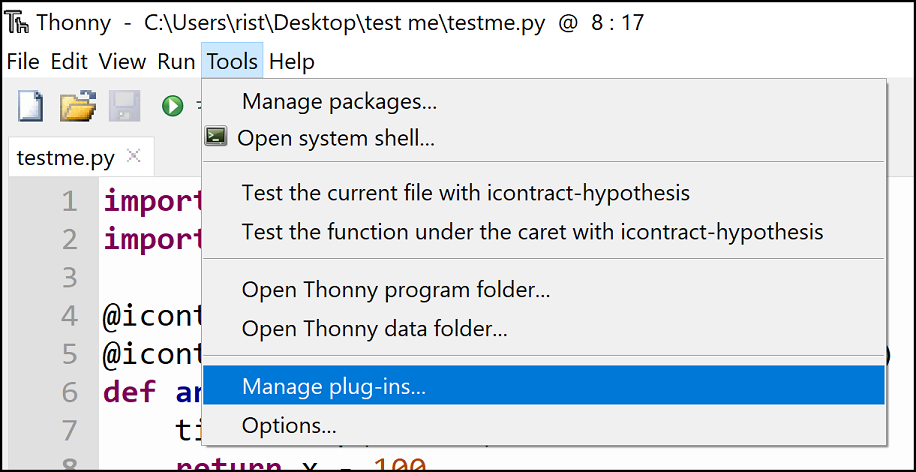
Task: Click the Open file folder icon
Action: [78, 106]
